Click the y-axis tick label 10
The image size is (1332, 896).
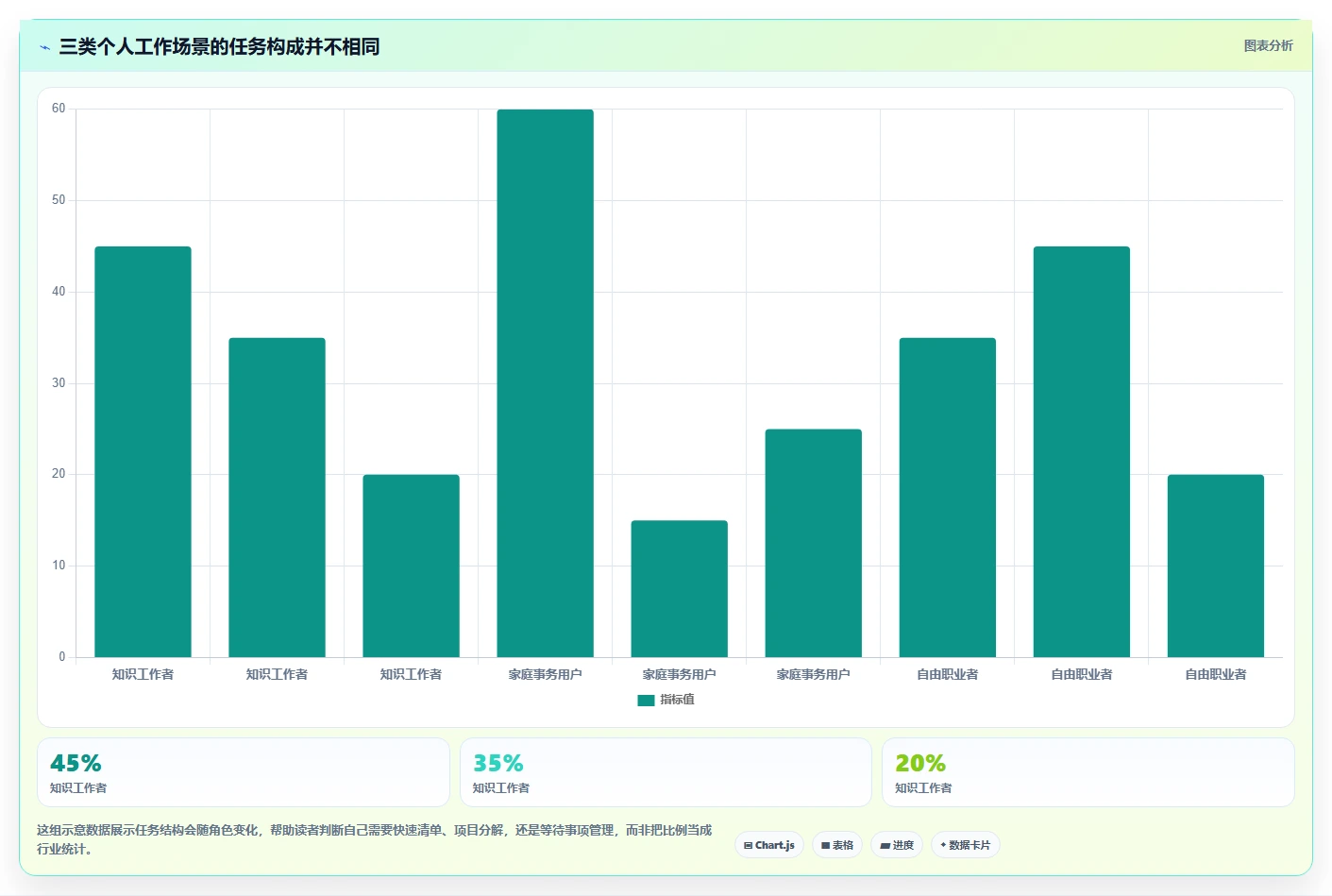59,566
